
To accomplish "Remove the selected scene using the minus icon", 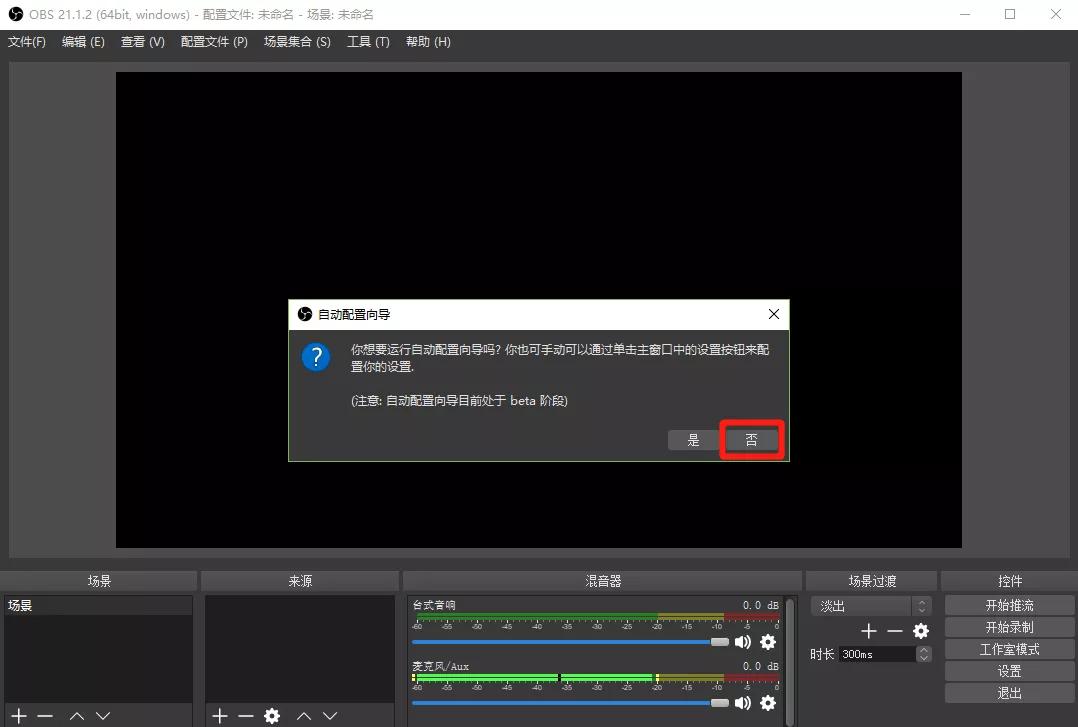I will coord(45,715).
